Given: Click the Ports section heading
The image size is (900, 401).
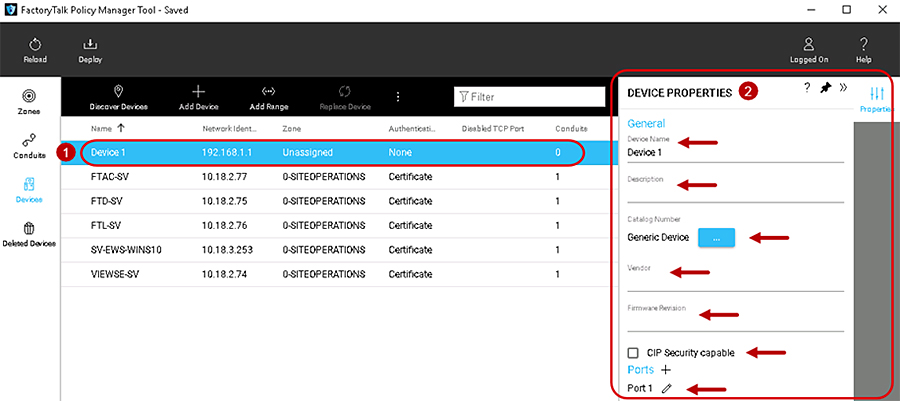Looking at the screenshot, I should click(641, 370).
